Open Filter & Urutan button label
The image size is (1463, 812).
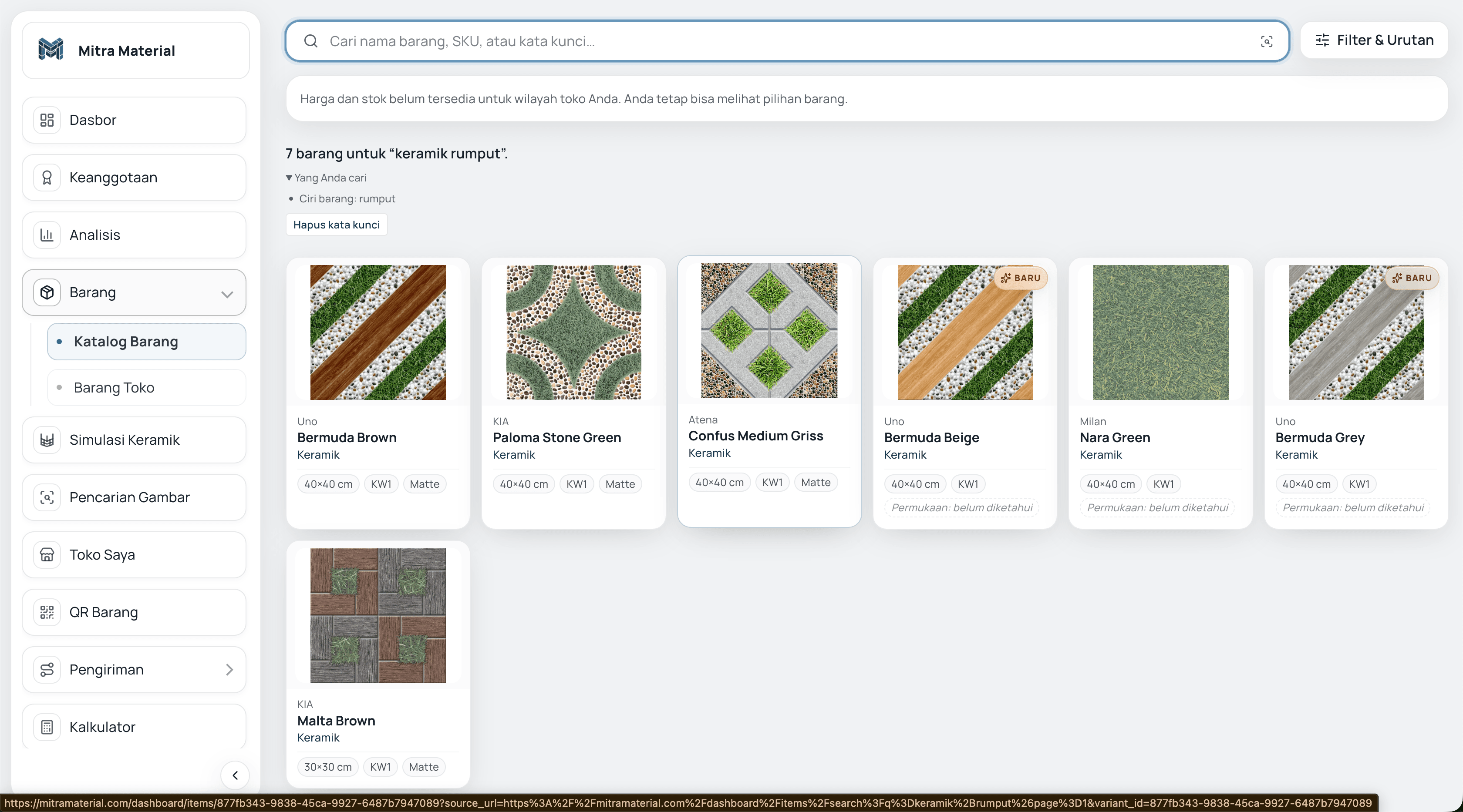(x=1385, y=40)
